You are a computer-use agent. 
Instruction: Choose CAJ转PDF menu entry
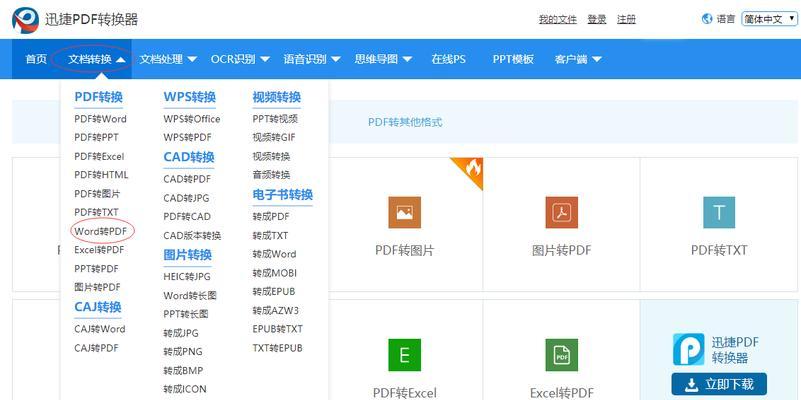pos(96,348)
